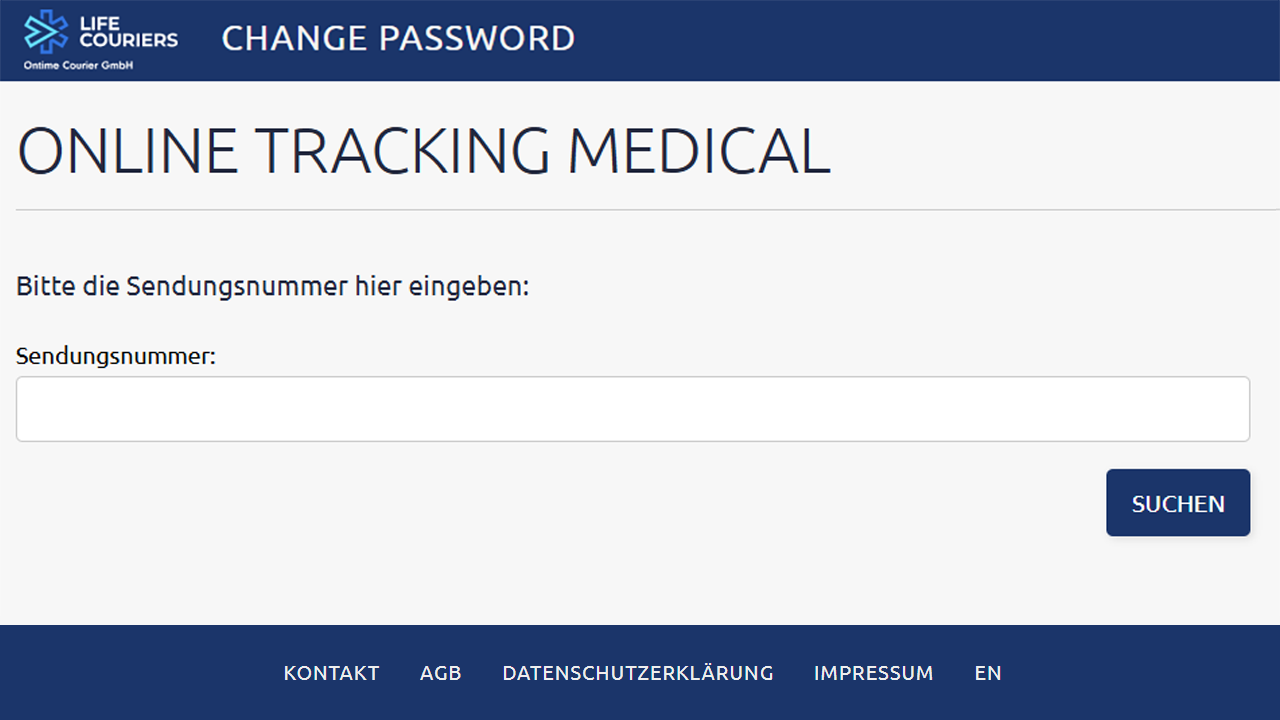1280x720 pixels.
Task: Click SUCHEN to search a shipment
Action: (1177, 503)
